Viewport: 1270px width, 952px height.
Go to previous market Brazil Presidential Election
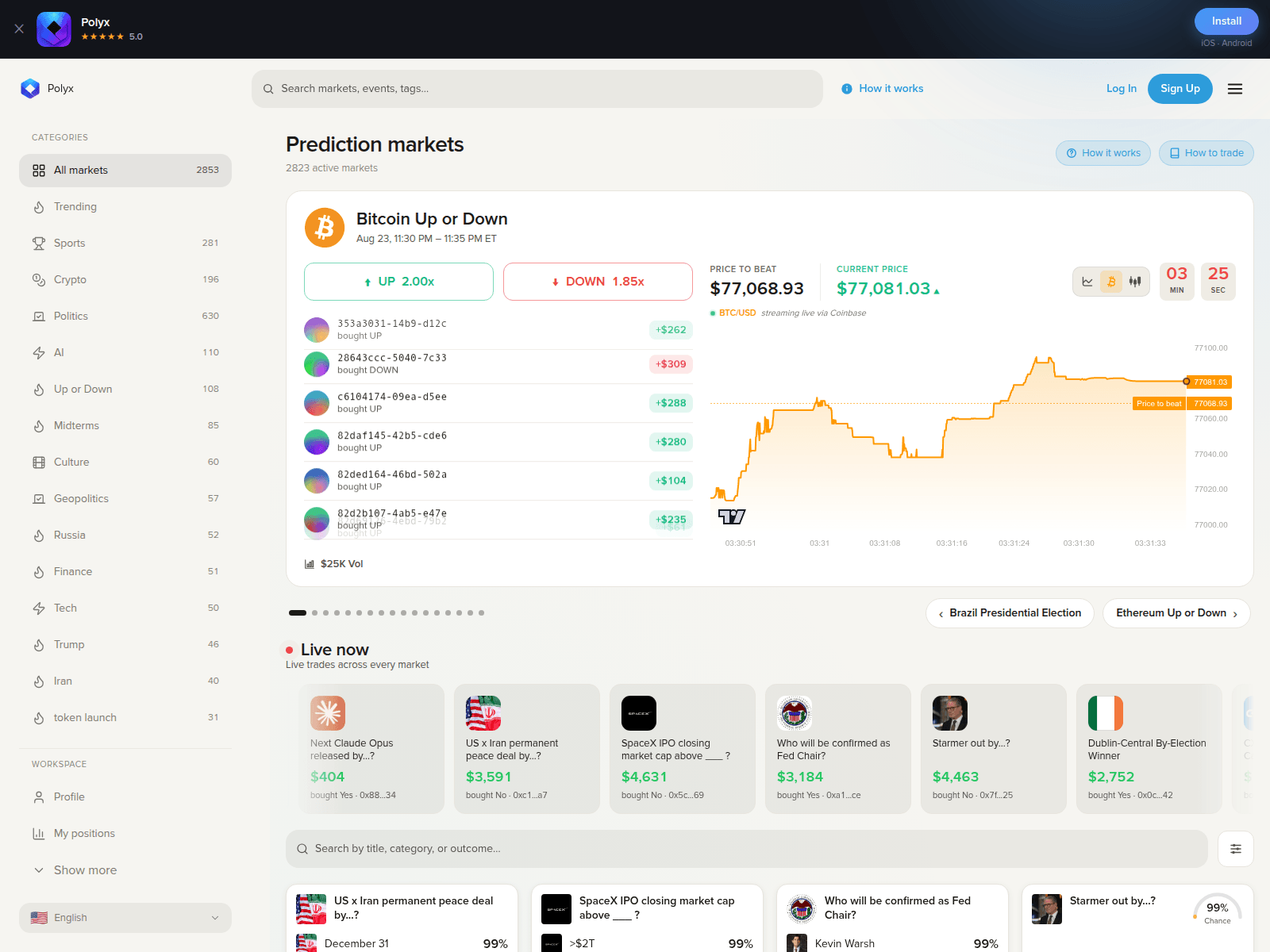1010,613
